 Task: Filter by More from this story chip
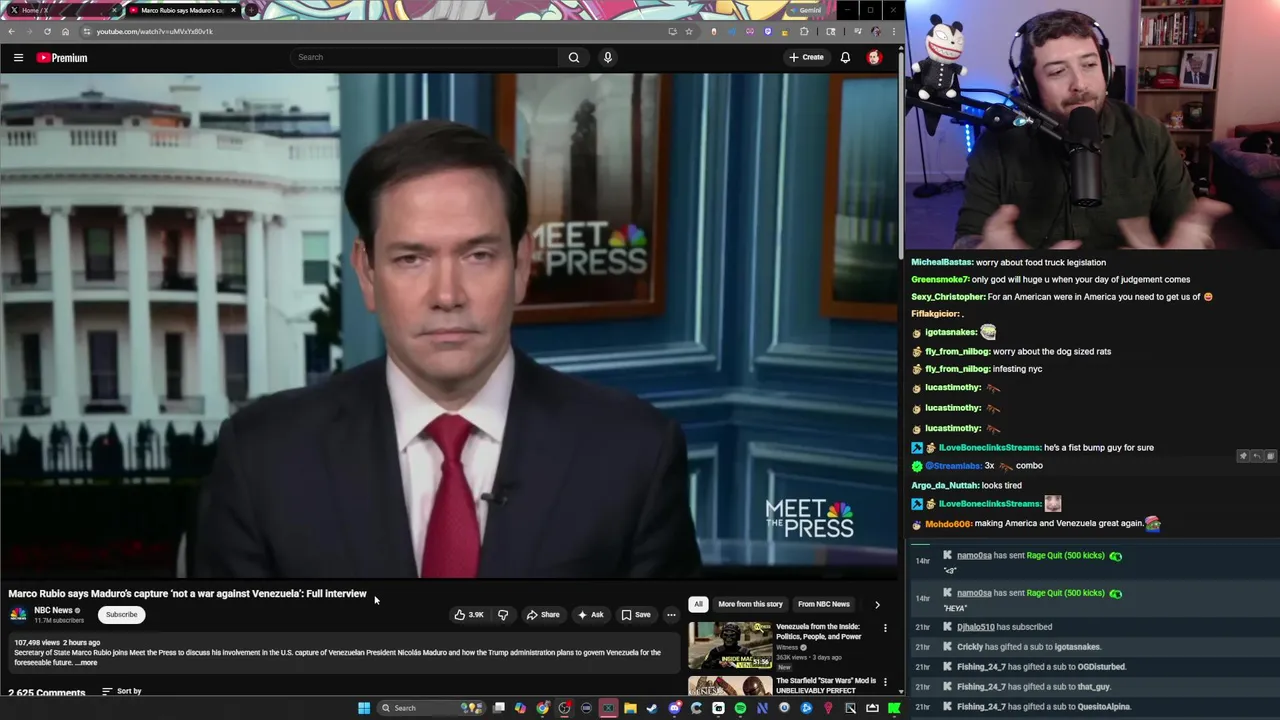pyautogui.click(x=750, y=604)
